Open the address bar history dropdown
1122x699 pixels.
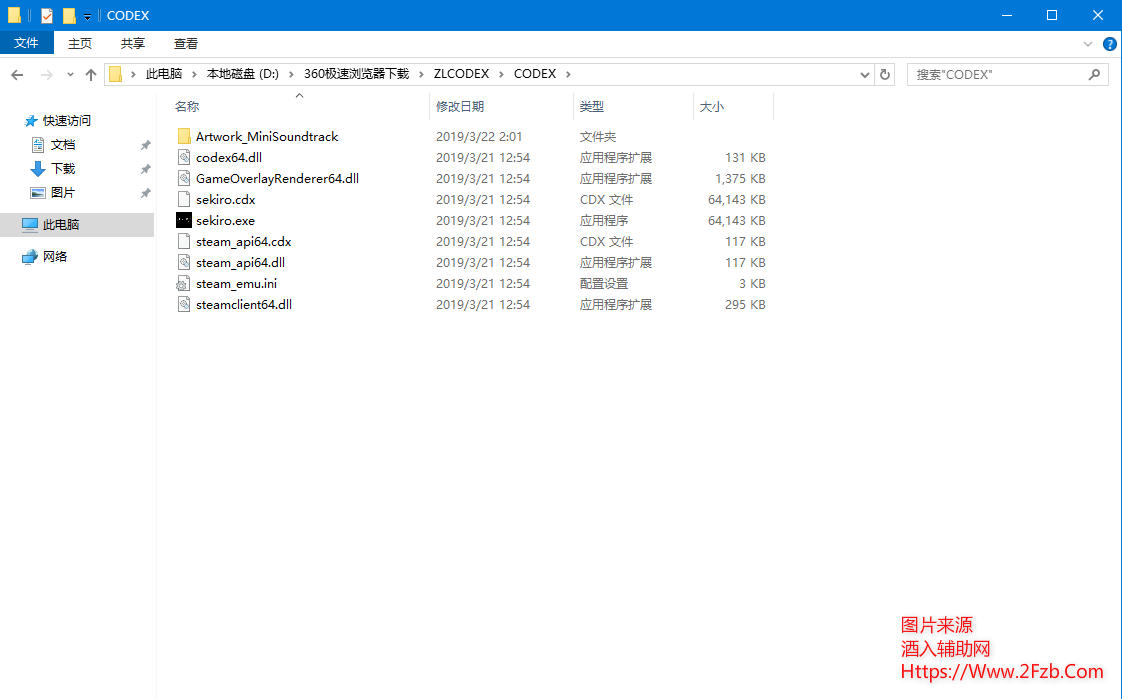pos(865,74)
